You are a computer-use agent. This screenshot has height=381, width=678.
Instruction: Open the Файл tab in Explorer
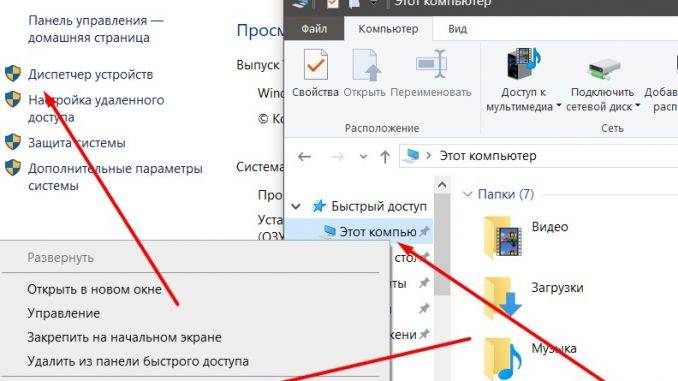coord(314,29)
